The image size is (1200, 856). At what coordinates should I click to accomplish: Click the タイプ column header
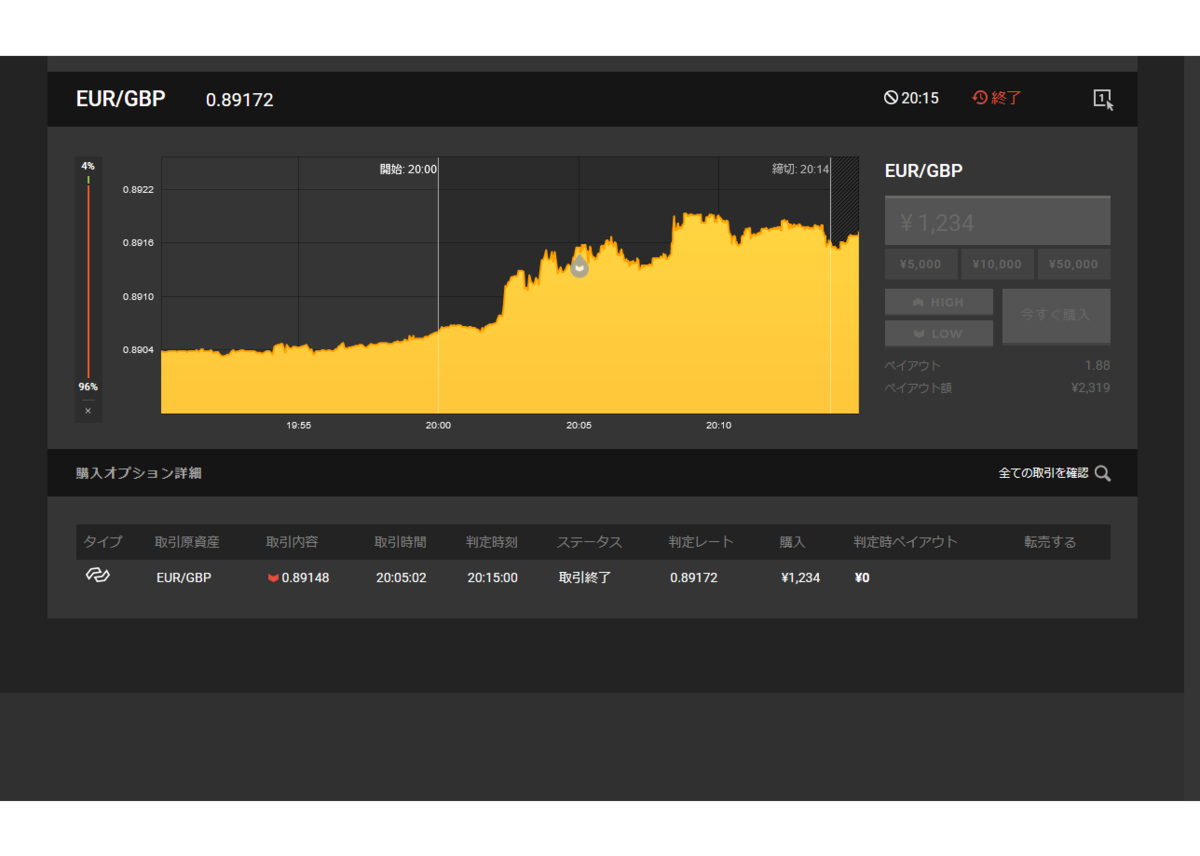[103, 542]
